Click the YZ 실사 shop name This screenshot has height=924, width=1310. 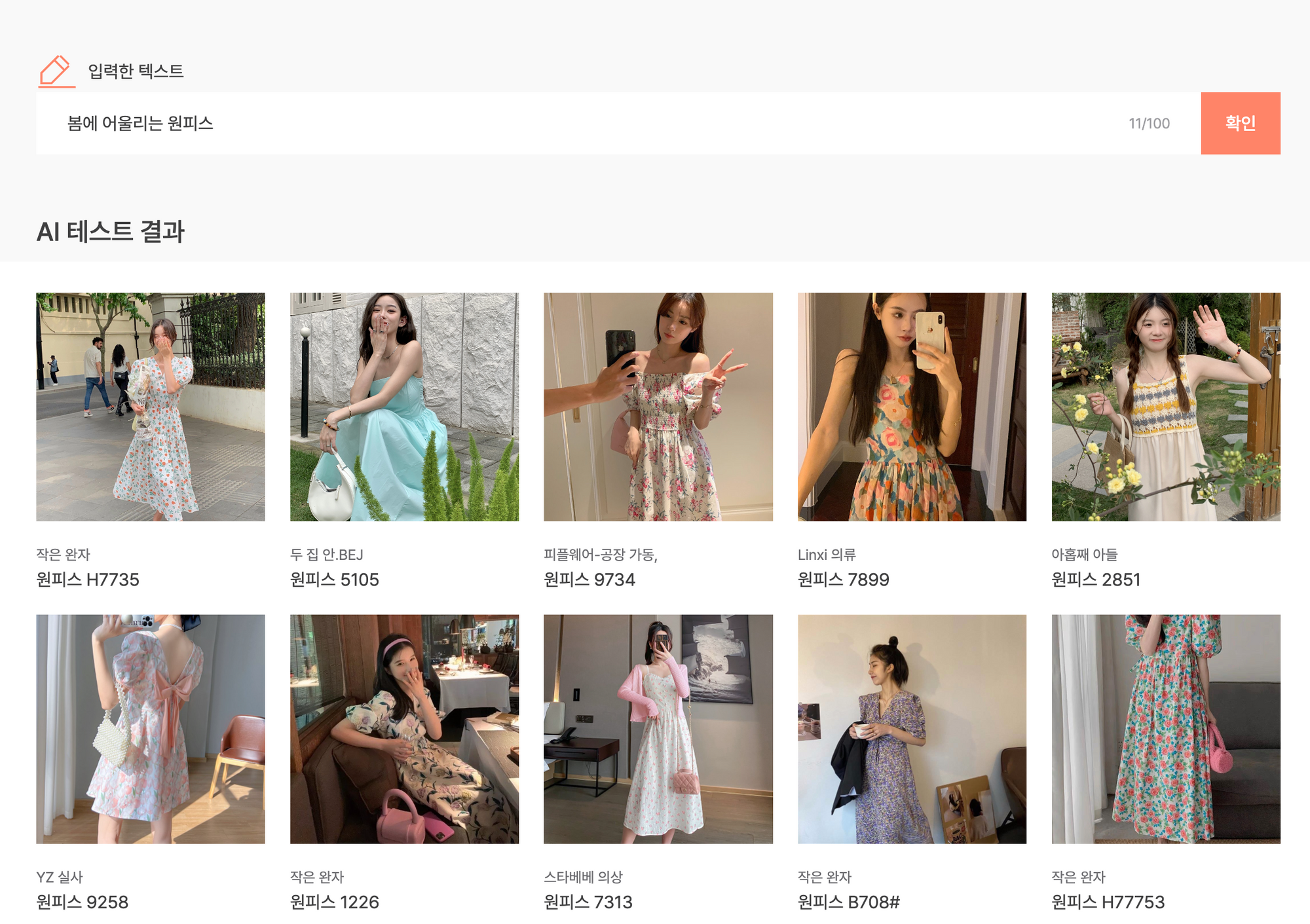[60, 877]
